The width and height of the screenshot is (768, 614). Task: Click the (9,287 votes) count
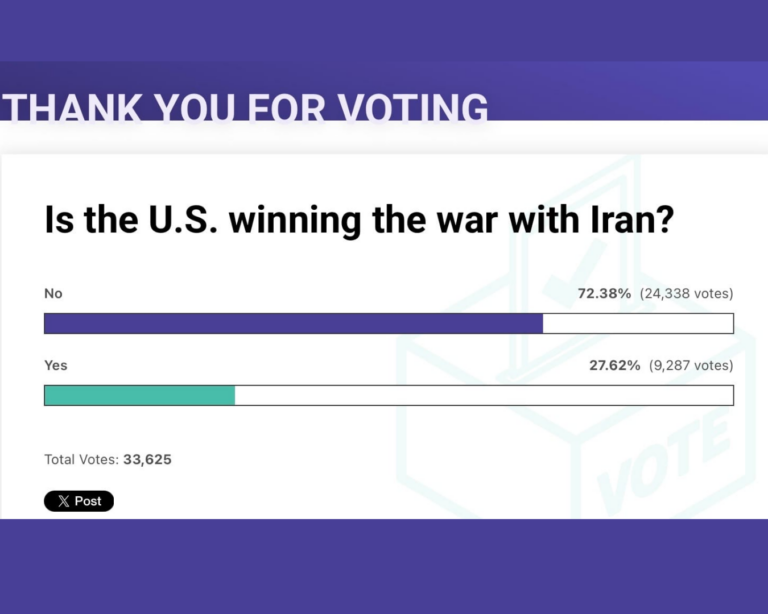(690, 366)
